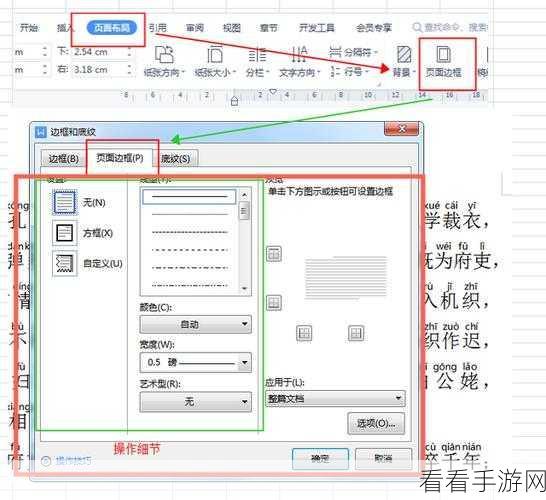
Task: Open the 背景 background tool
Action: pyautogui.click(x=404, y=62)
